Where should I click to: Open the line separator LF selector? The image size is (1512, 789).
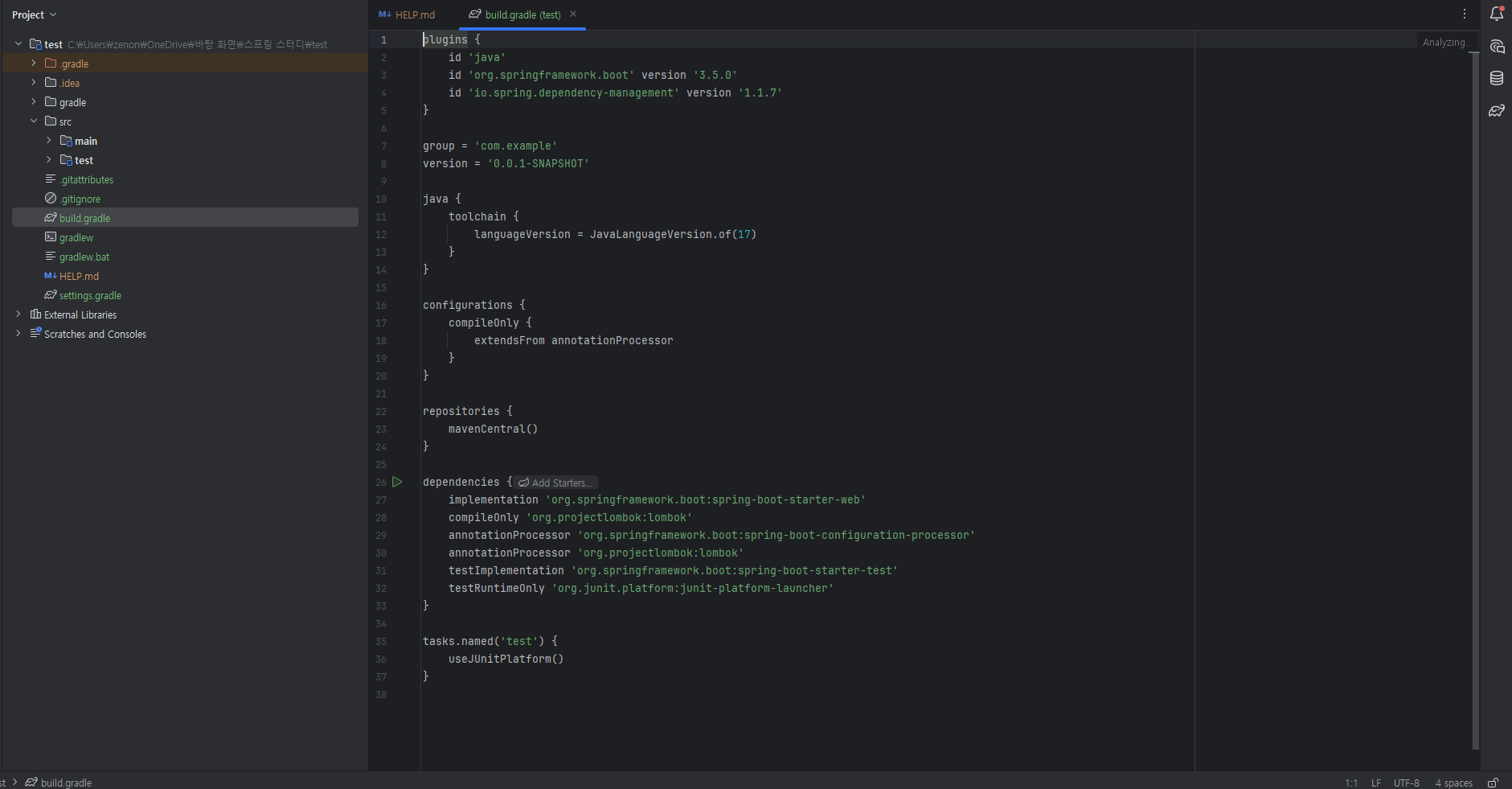click(1376, 783)
